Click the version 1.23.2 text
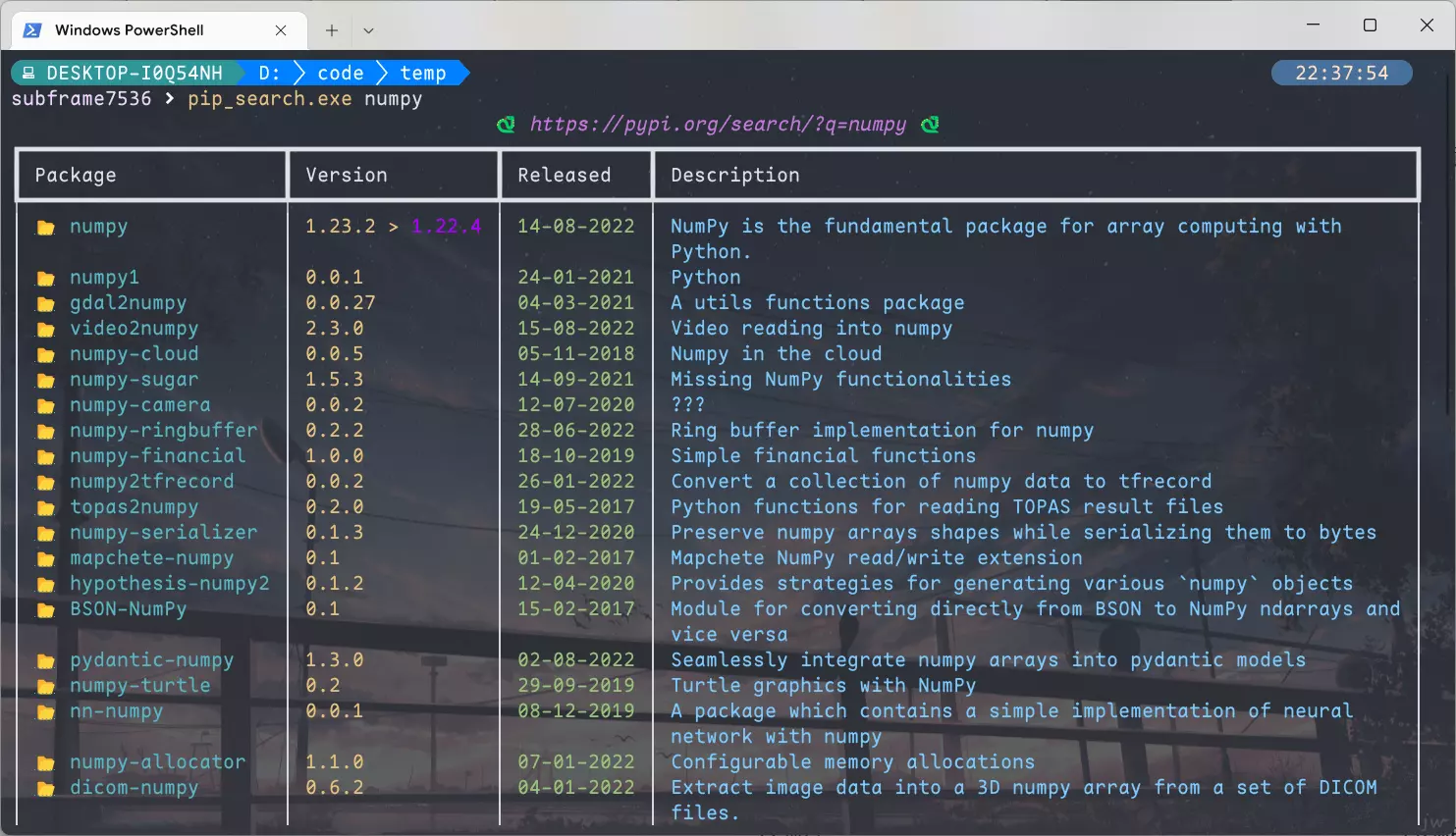 point(341,226)
